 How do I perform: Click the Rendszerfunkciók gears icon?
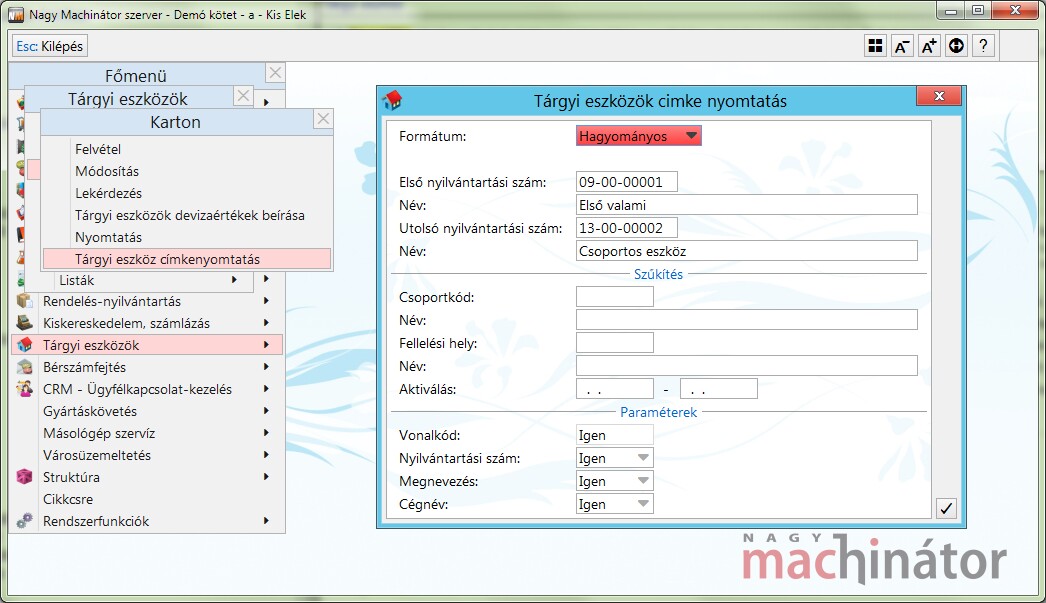(25, 521)
